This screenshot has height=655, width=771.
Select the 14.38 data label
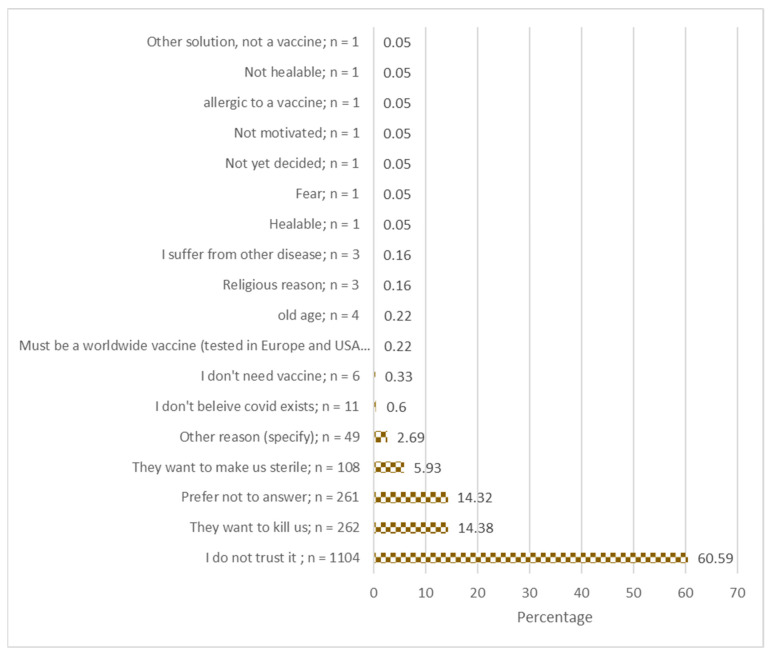(x=475, y=528)
